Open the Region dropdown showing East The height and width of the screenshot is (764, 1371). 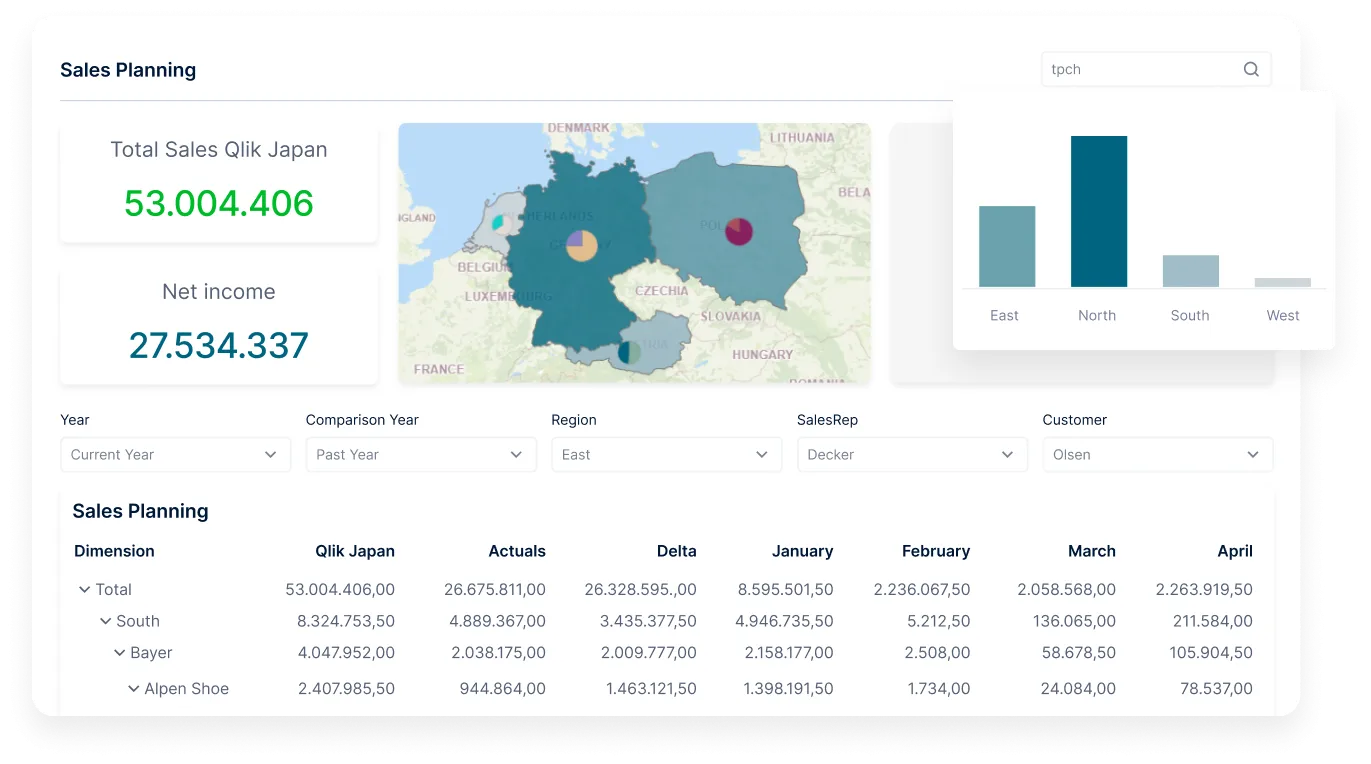[x=666, y=454]
